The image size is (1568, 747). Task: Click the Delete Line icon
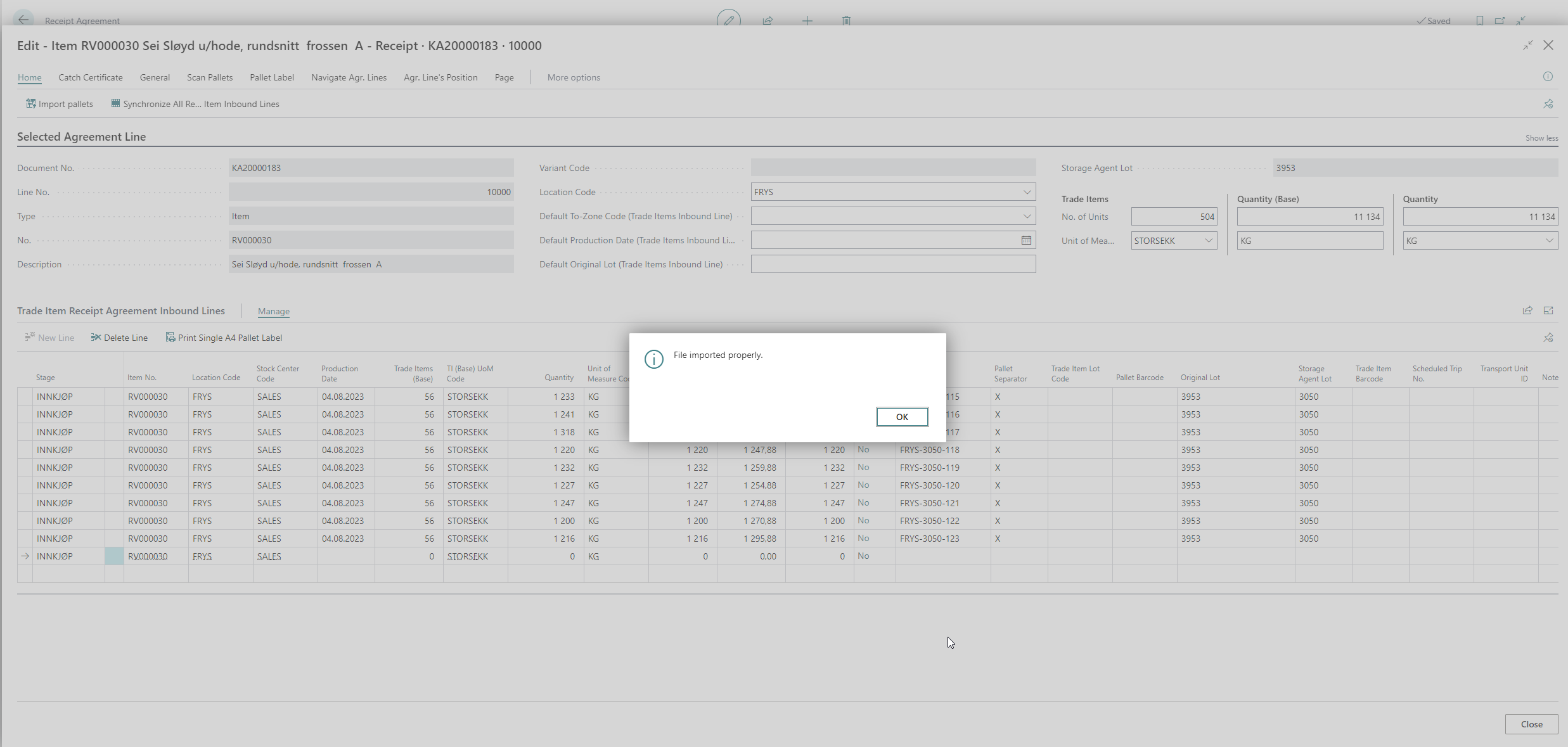[x=96, y=337]
